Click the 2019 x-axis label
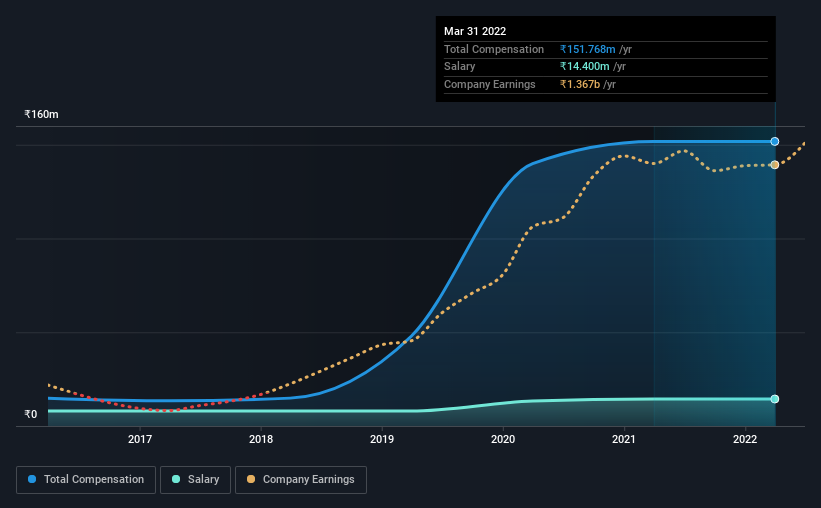The image size is (821, 508). coord(382,439)
